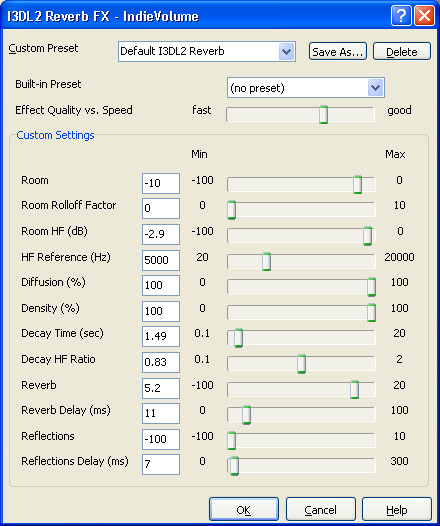Click the Diffusion (%) value field
The height and width of the screenshot is (526, 440).
tap(161, 285)
